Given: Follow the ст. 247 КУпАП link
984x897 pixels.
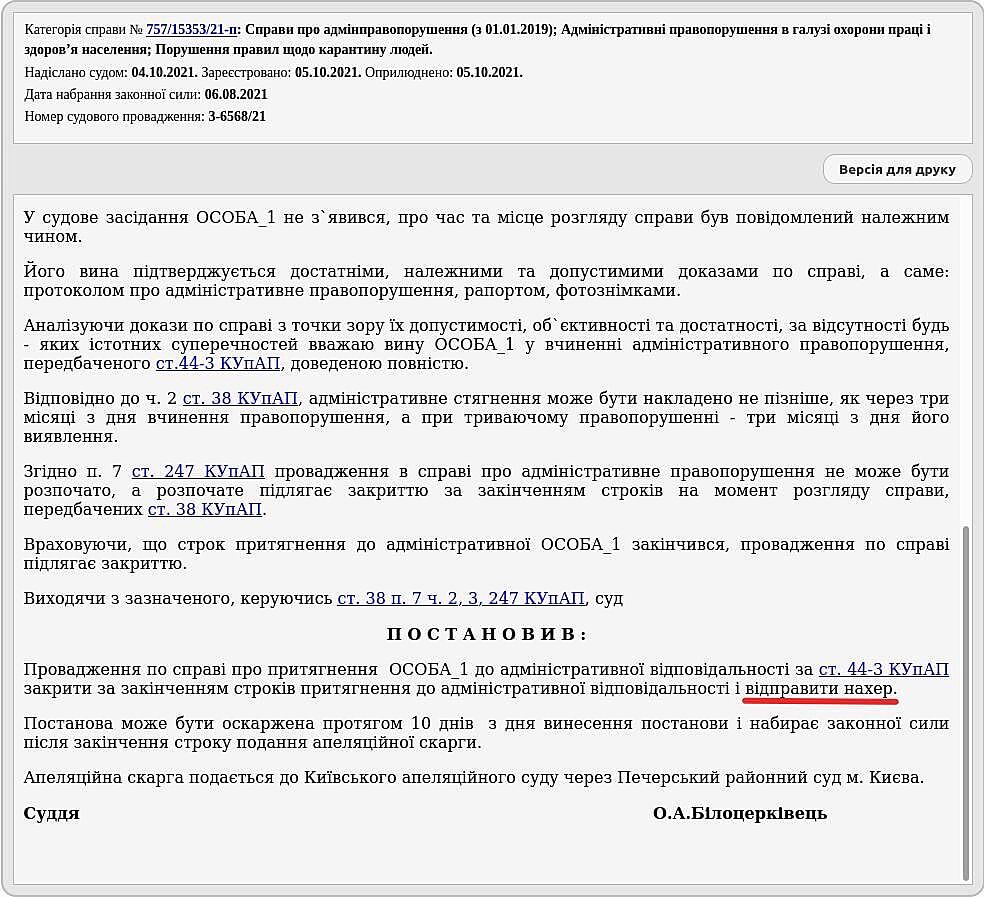Looking at the screenshot, I should (x=198, y=471).
